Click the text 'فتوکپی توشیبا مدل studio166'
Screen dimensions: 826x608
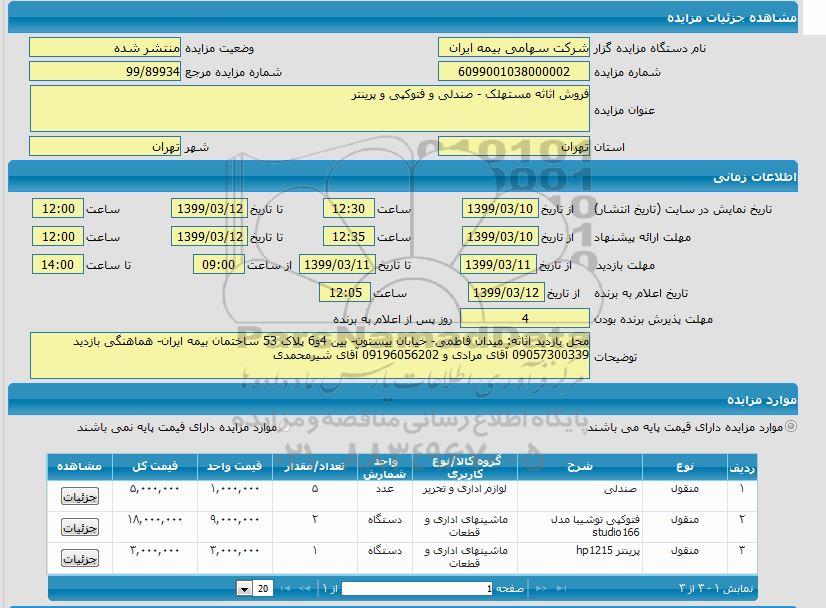pyautogui.click(x=595, y=526)
